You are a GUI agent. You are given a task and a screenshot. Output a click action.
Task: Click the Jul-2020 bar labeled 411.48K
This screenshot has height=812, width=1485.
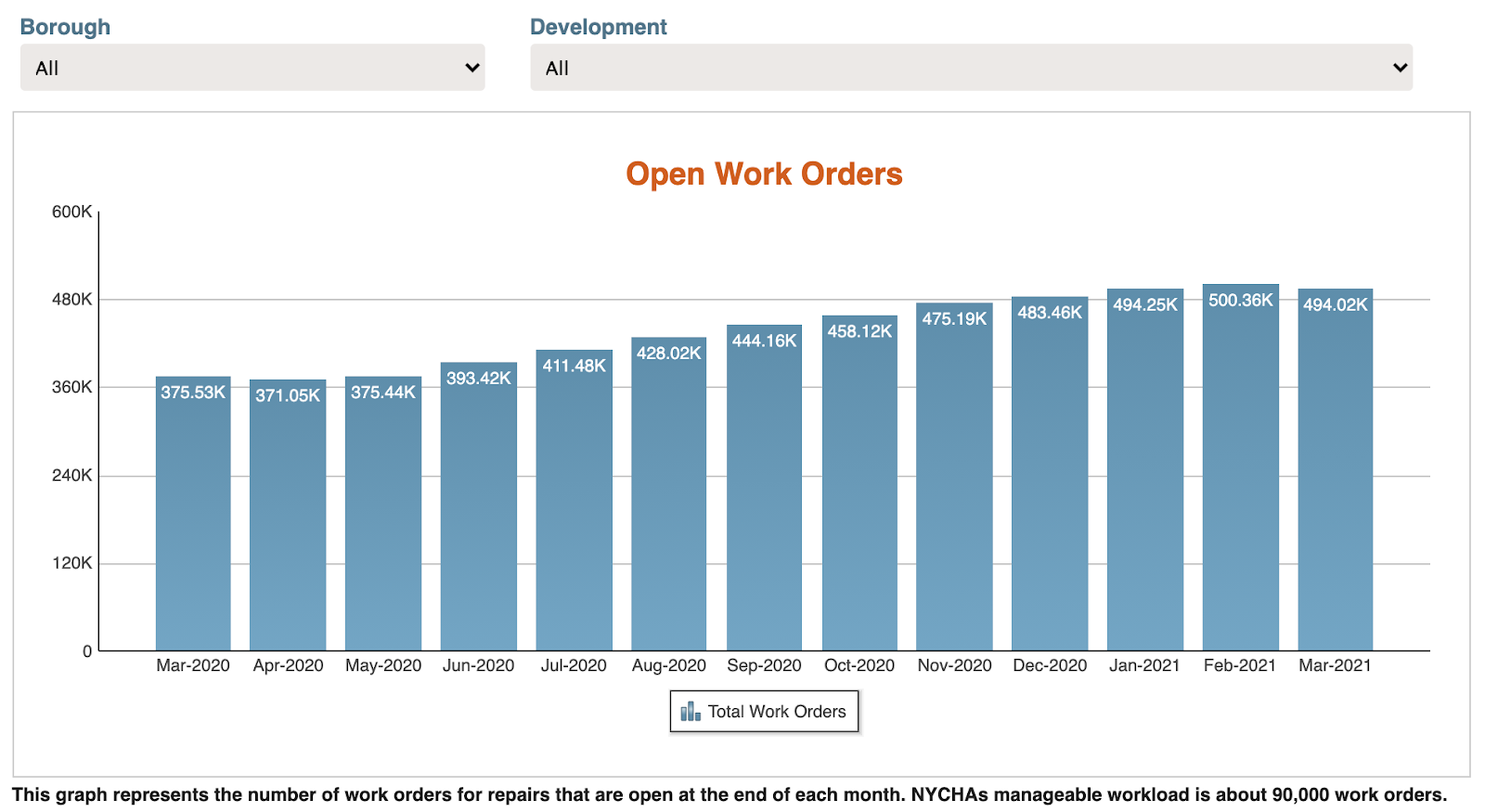(574, 500)
